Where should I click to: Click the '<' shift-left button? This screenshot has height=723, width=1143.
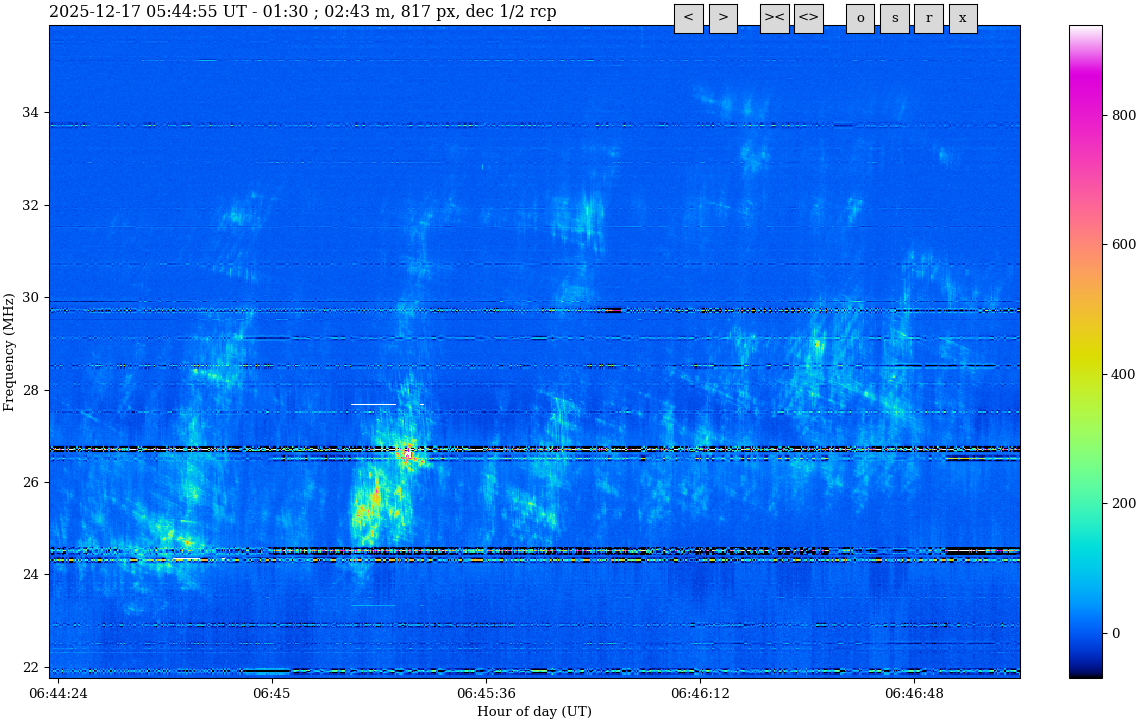click(x=688, y=18)
